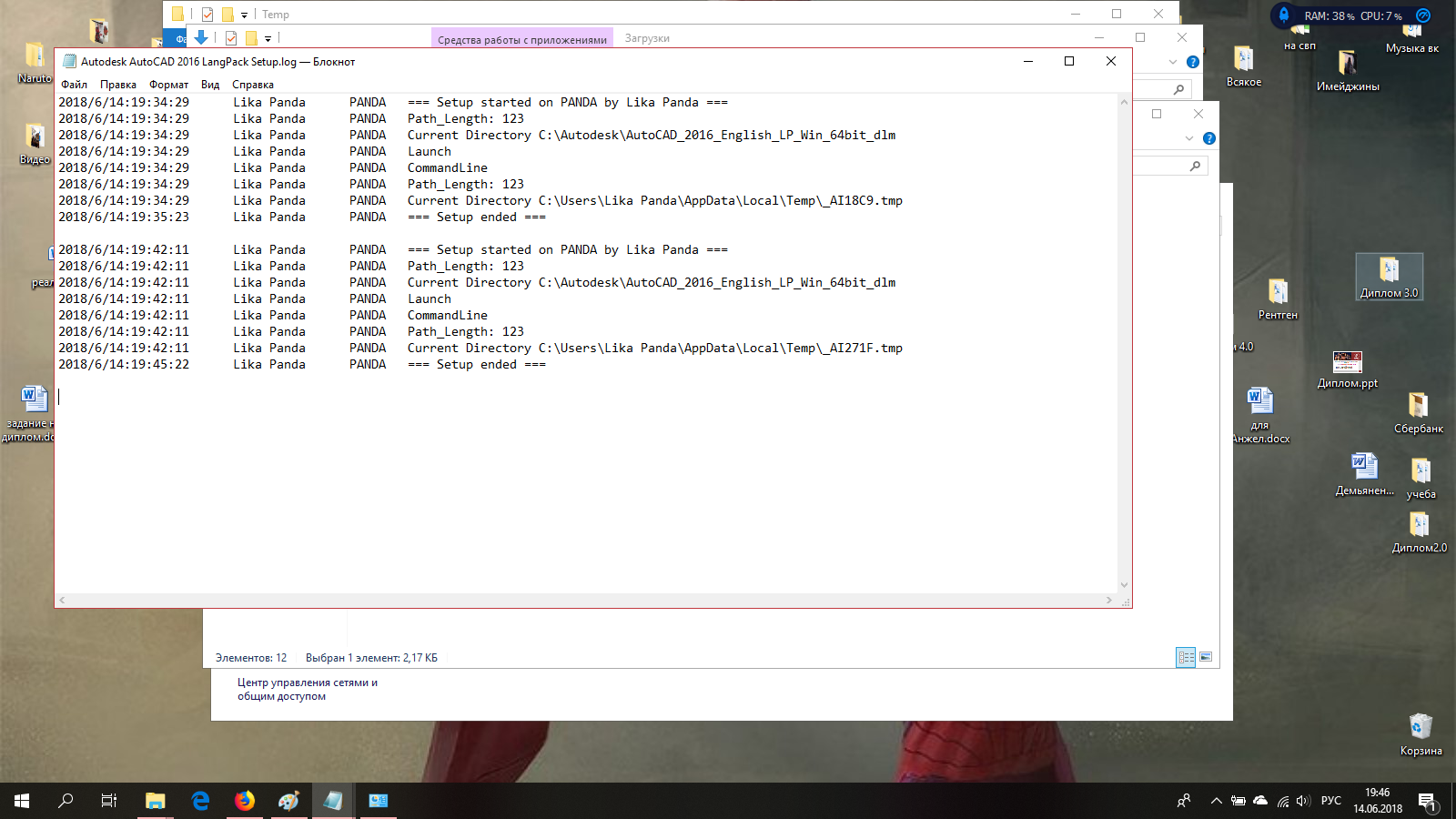Click path ending with _AI271F.tmp in log
The height and width of the screenshot is (819, 1456).
[x=721, y=348]
